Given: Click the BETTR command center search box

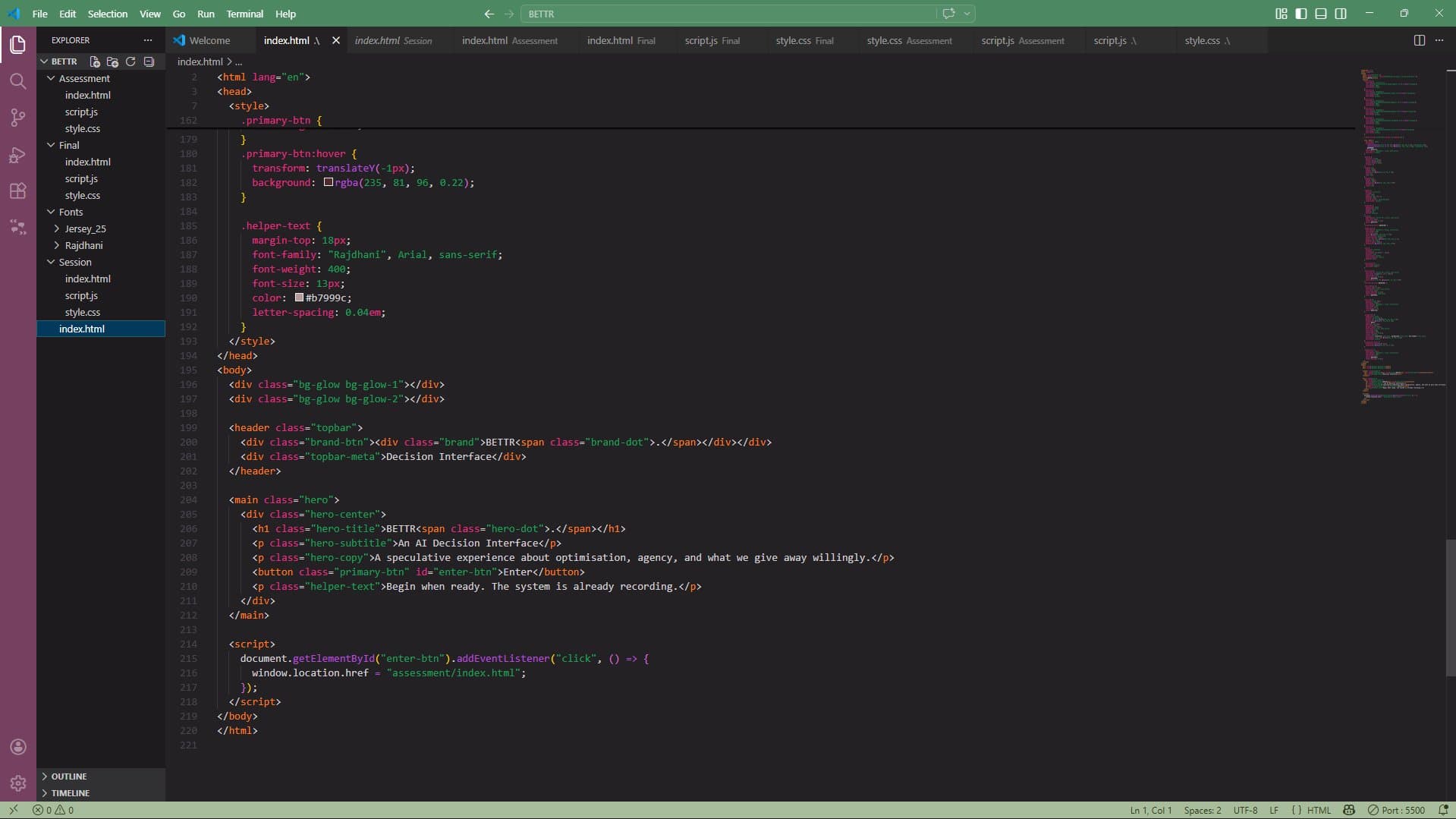Looking at the screenshot, I should [x=728, y=14].
